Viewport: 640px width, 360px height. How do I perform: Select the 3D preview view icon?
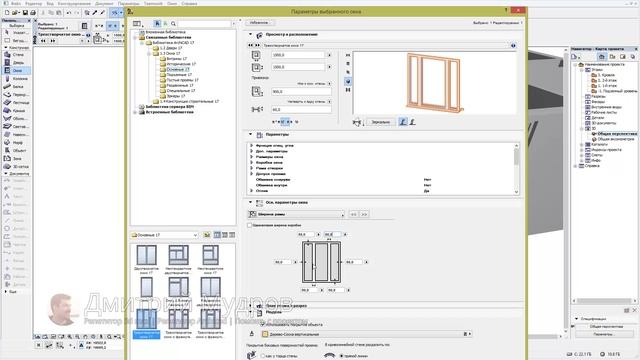click(x=348, y=81)
